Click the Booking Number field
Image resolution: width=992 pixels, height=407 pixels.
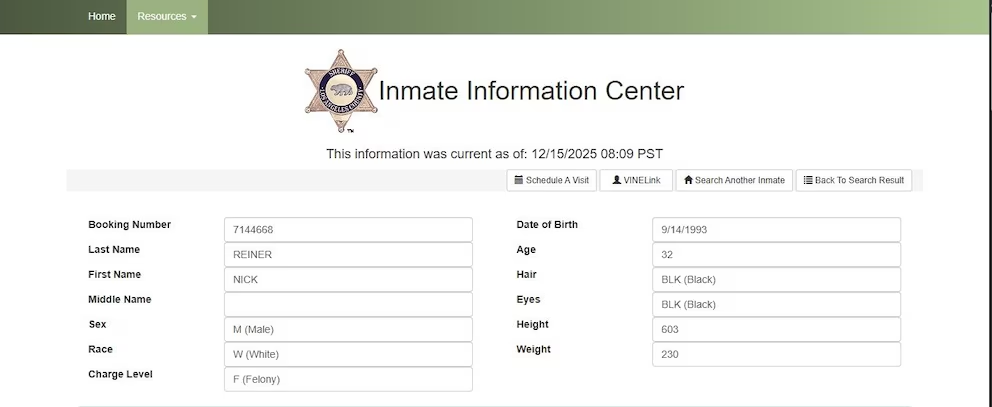coord(348,230)
